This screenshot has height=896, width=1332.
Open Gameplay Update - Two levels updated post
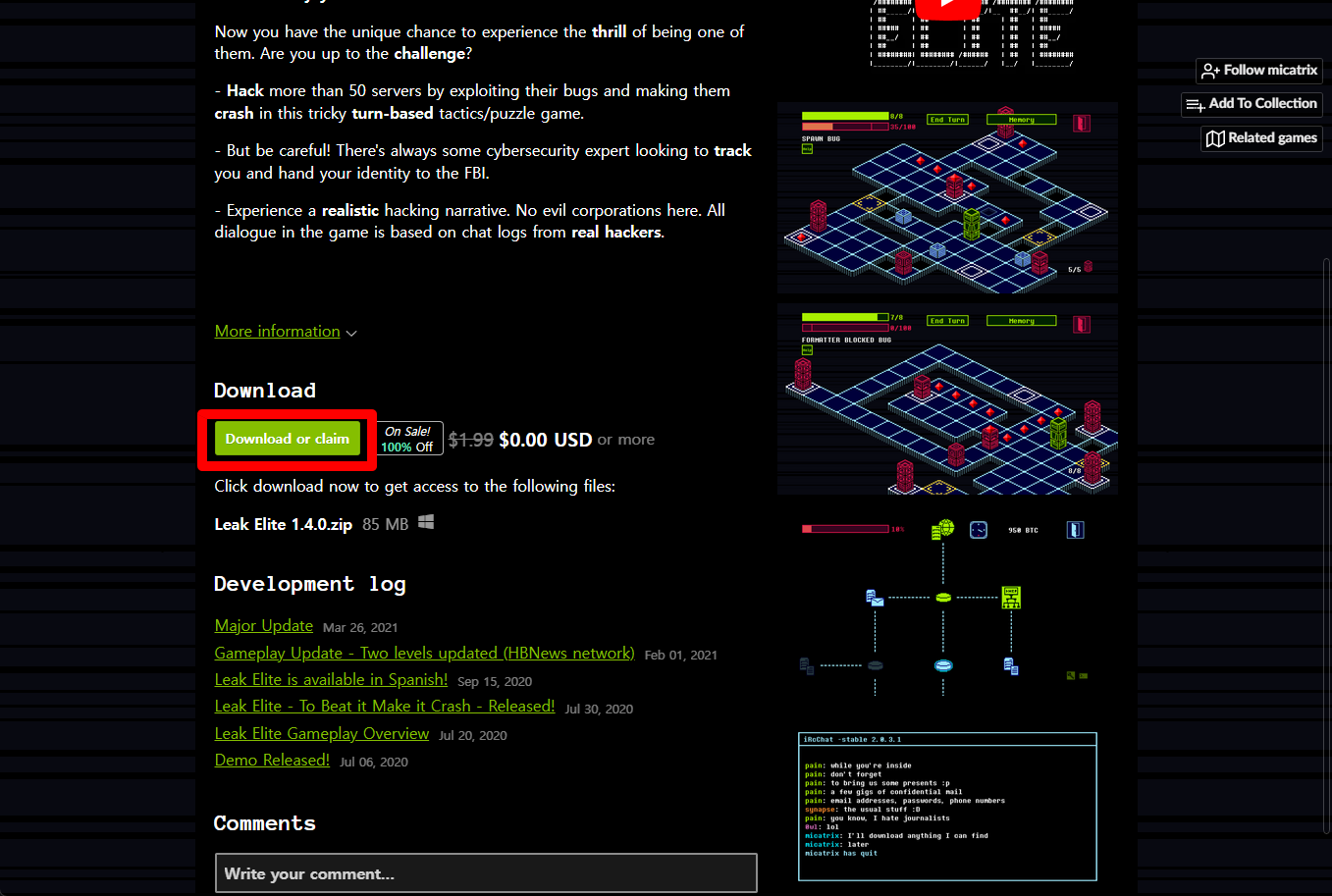point(424,654)
